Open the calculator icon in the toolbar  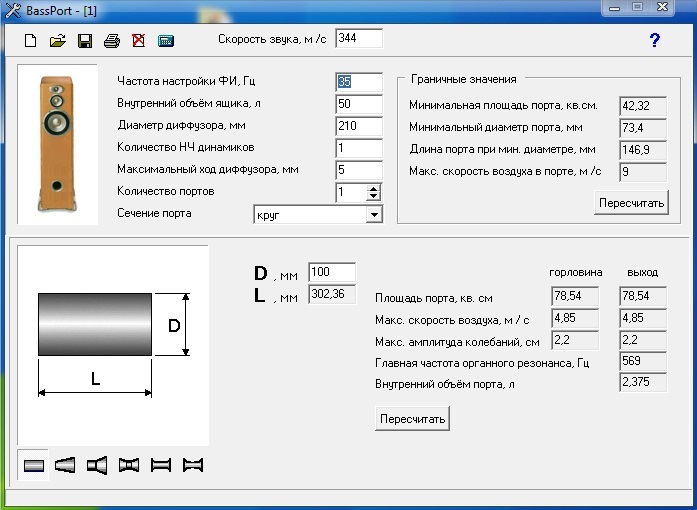coord(166,41)
